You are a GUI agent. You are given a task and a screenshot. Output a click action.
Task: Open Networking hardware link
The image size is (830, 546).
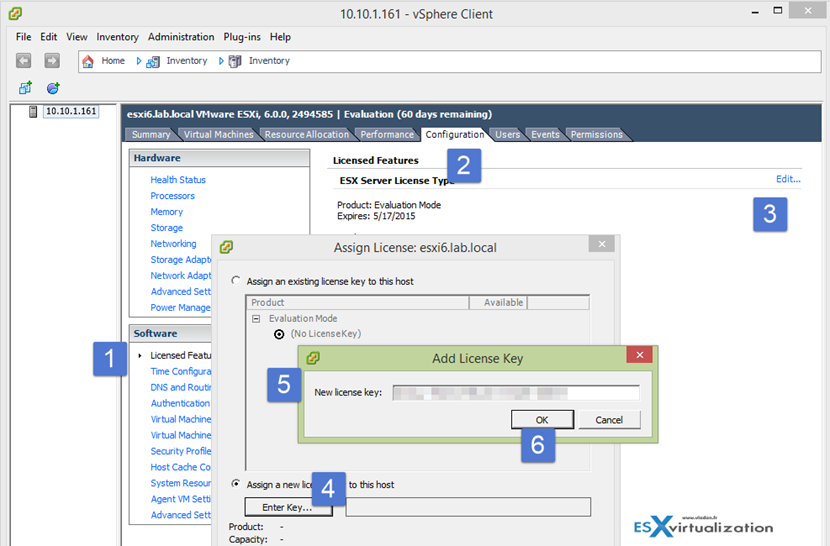point(173,244)
